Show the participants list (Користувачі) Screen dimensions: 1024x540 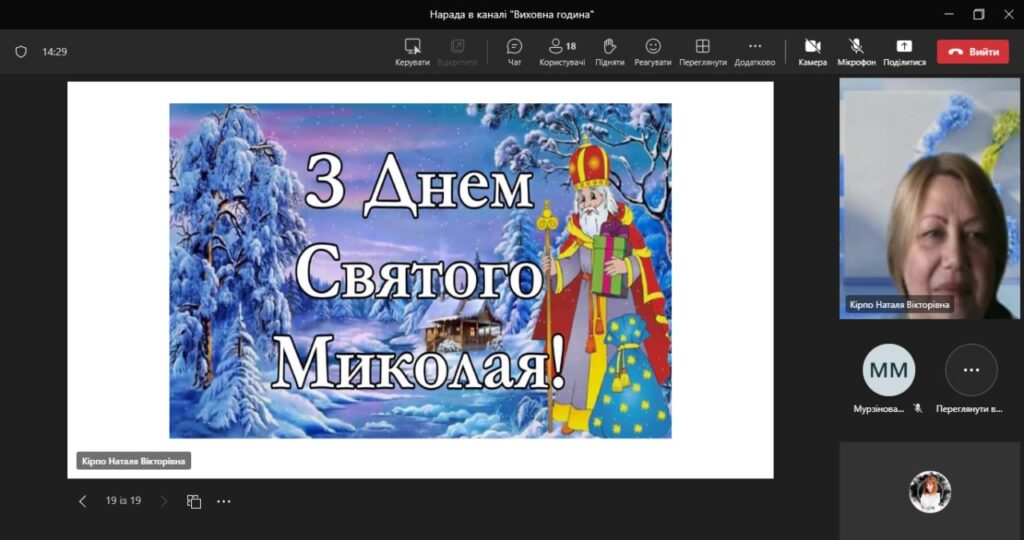[562, 51]
